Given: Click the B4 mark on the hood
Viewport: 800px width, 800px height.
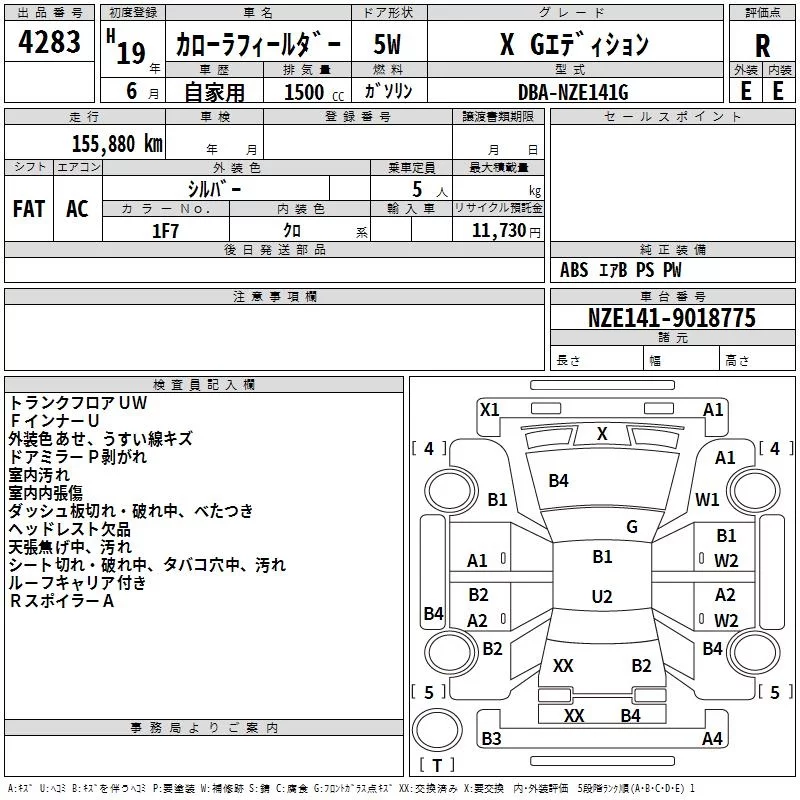Looking at the screenshot, I should click(558, 481).
